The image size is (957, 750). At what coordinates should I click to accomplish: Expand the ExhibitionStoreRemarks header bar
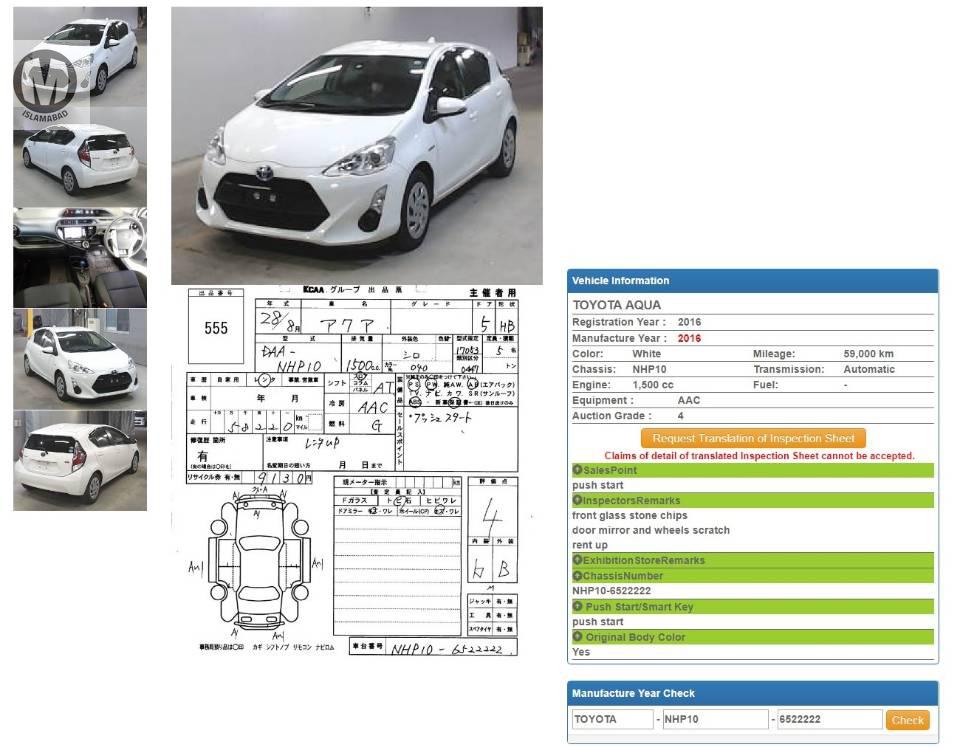[752, 560]
